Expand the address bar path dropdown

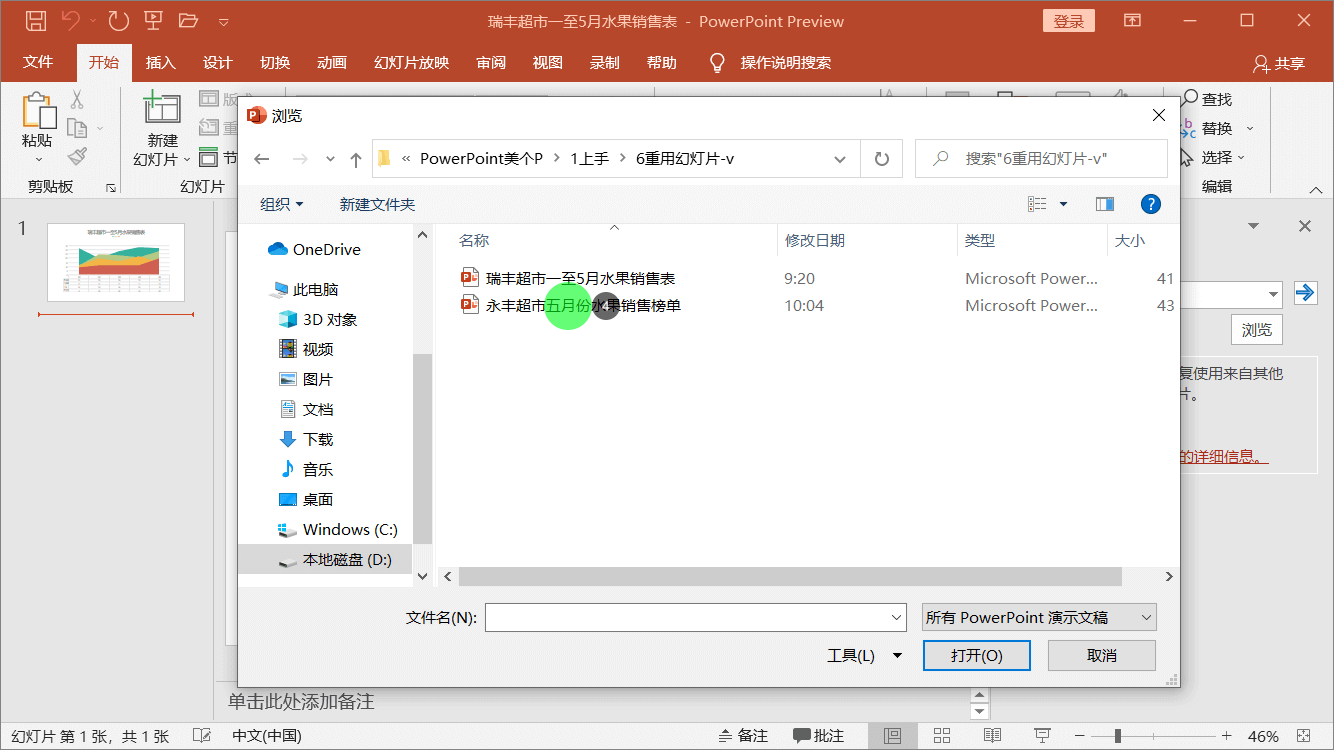(x=840, y=159)
